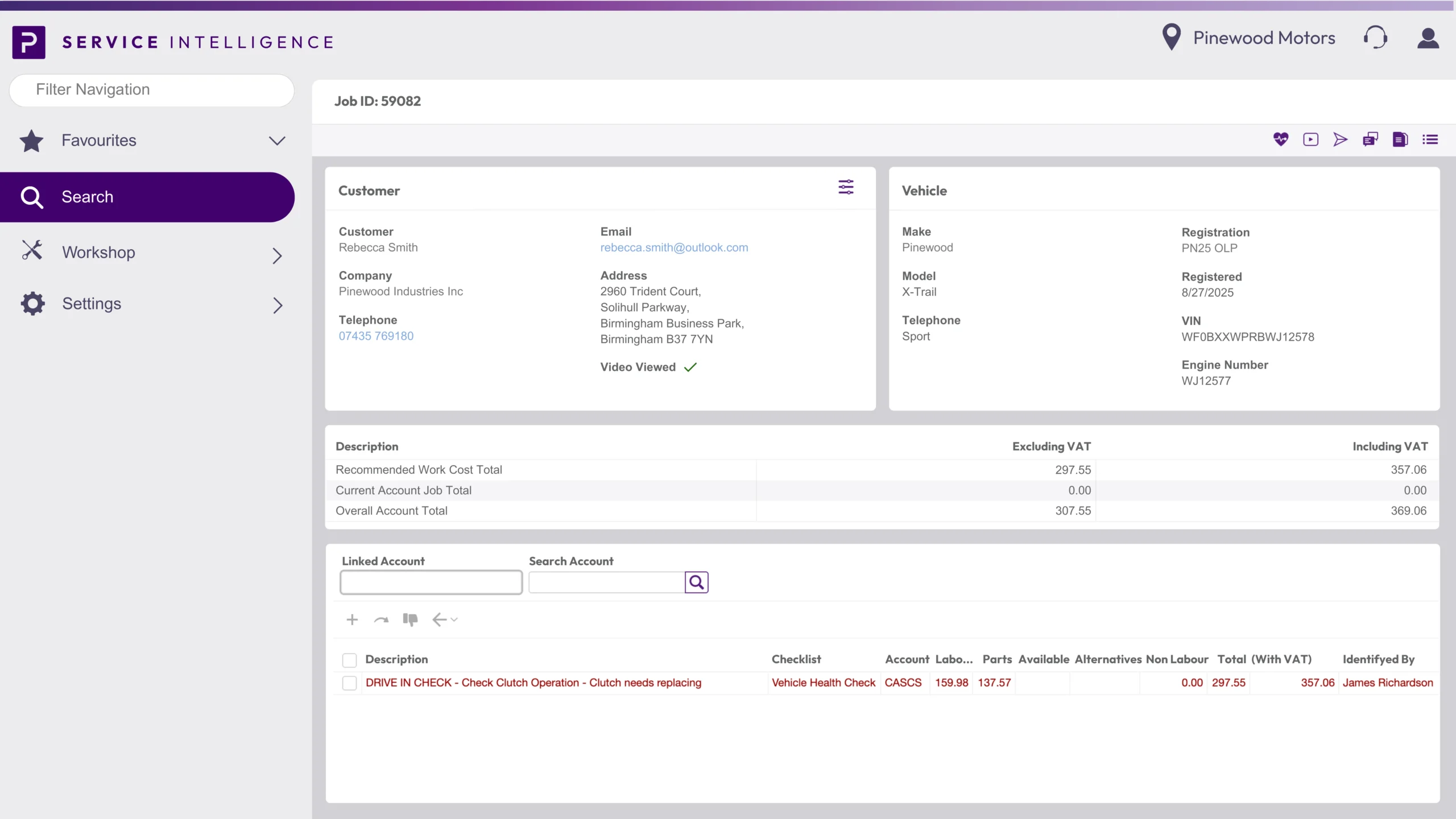Click the Pinewood Motors location name
The width and height of the screenshot is (1456, 819).
[1264, 38]
